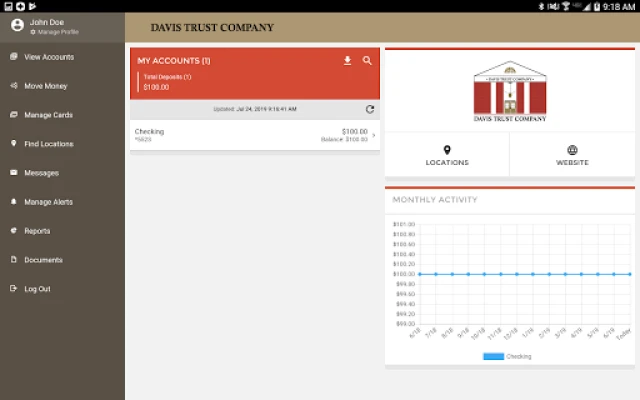Go to Manage Cards
This screenshot has height=400, width=640.
[48, 115]
